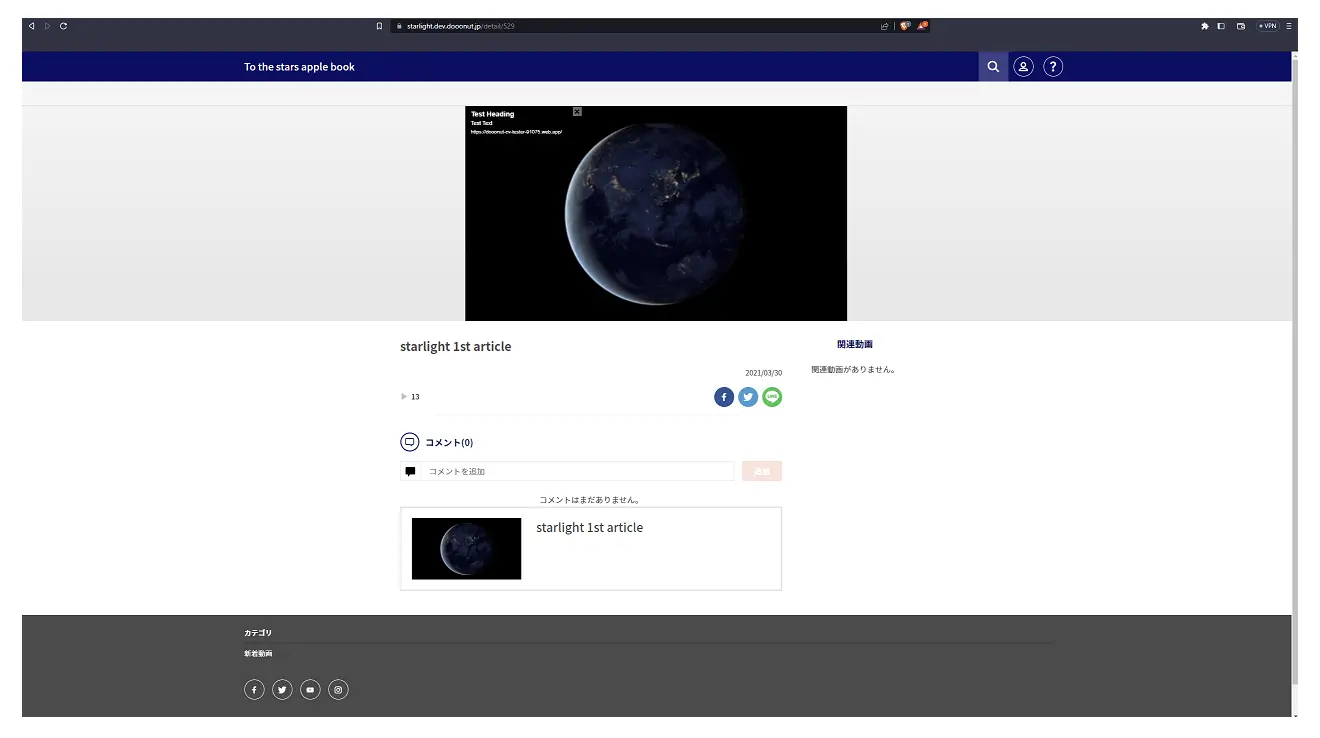Click the help question mark icon
The image size is (1320, 738).
point(1053,67)
